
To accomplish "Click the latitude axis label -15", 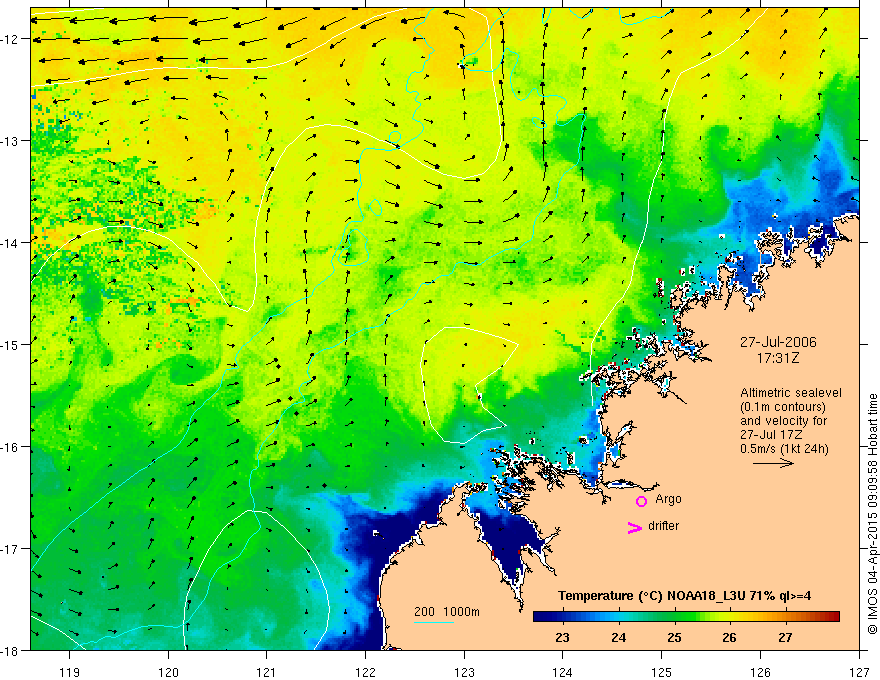I will [x=12, y=344].
